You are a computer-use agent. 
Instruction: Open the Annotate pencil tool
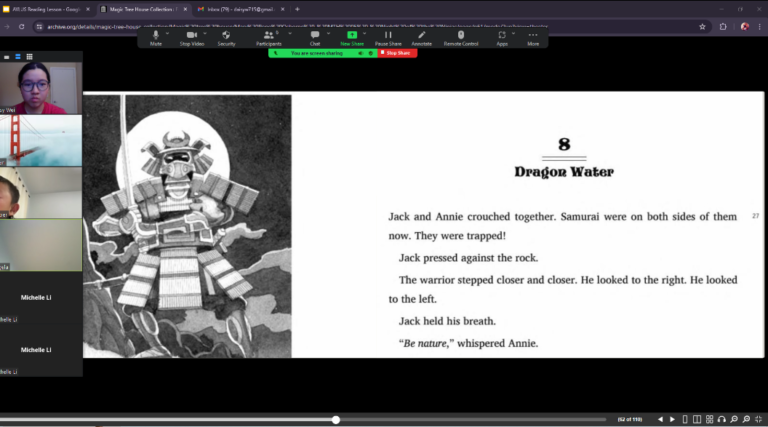click(421, 38)
